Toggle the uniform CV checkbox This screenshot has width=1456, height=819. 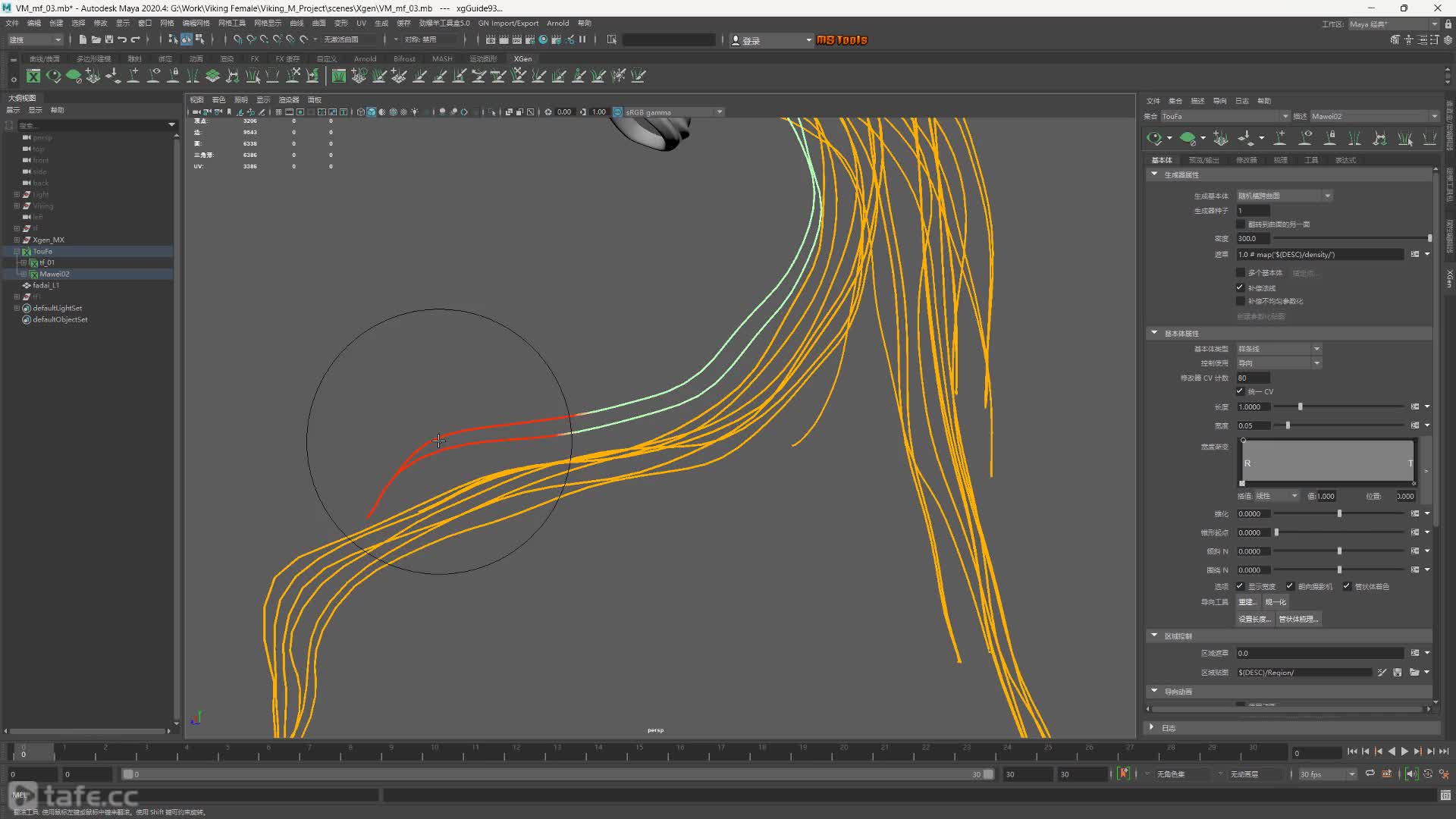[1241, 392]
